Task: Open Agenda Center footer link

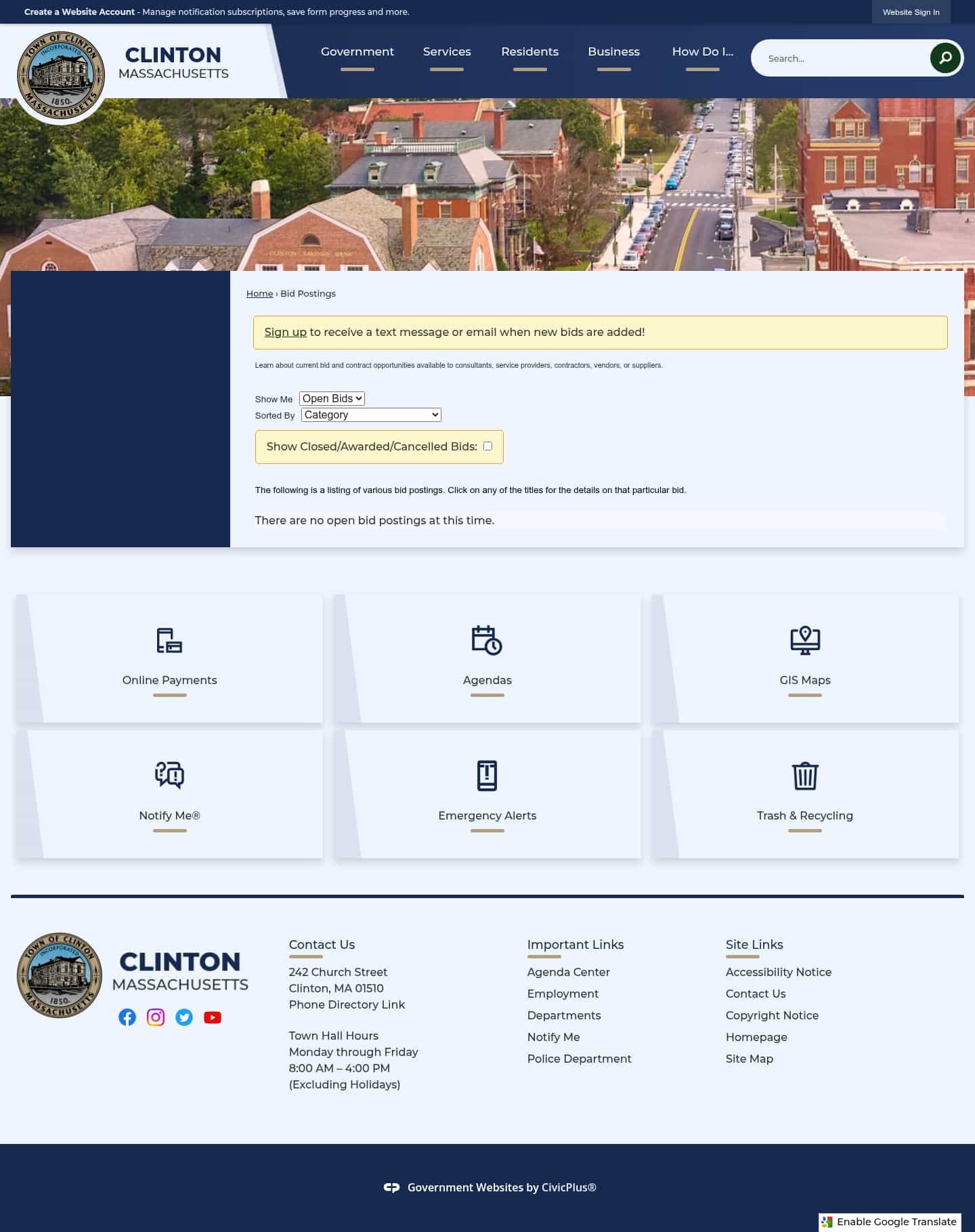Action: tap(568, 972)
